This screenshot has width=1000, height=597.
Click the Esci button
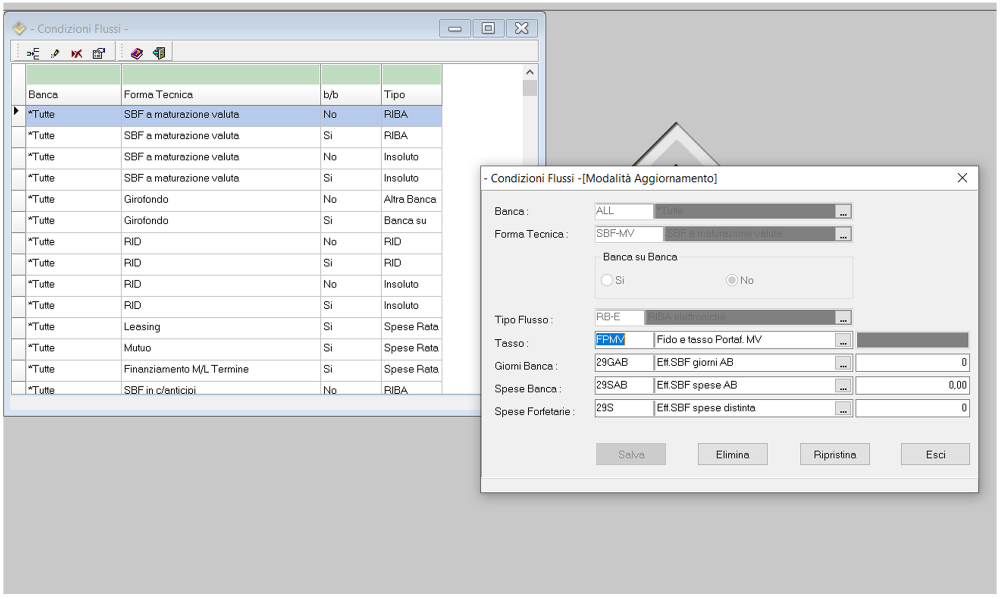pos(935,454)
